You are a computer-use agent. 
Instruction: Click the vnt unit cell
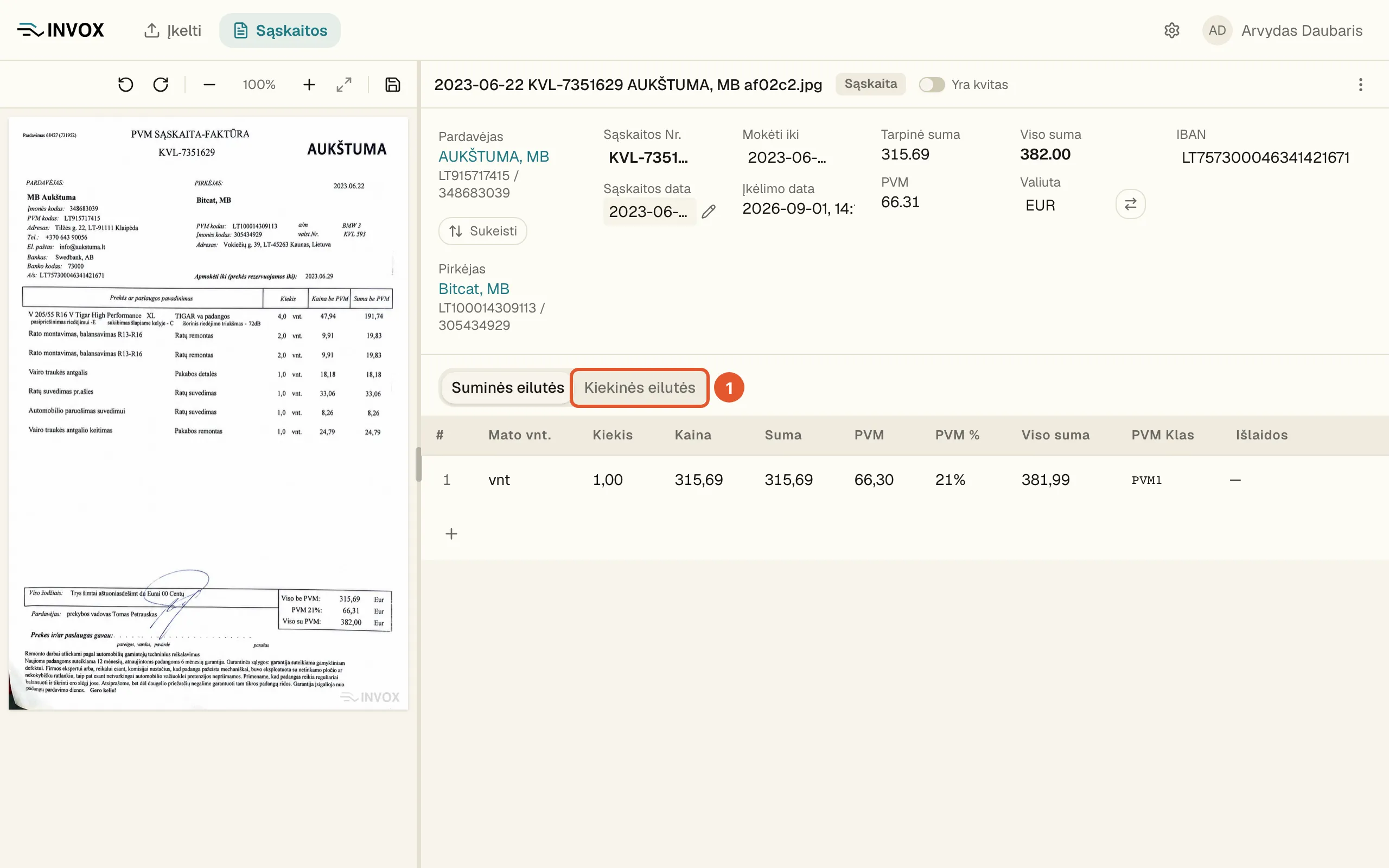coord(499,480)
